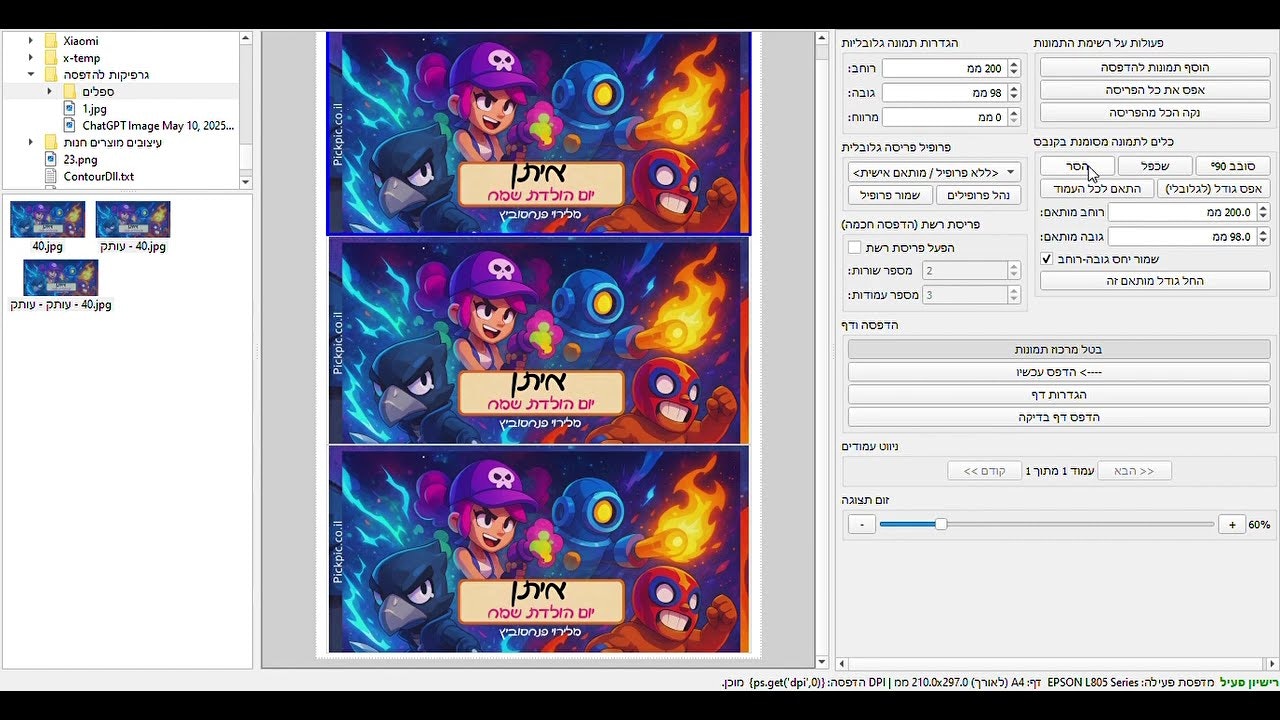Click 'עמוד 1 מתוך 1' page indicator text
Image resolution: width=1280 pixels, height=720 pixels.
click(x=1059, y=471)
